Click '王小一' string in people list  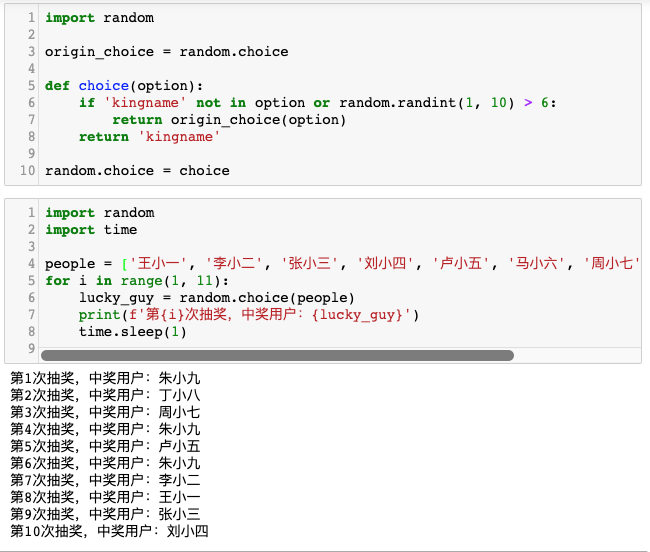(x=158, y=264)
